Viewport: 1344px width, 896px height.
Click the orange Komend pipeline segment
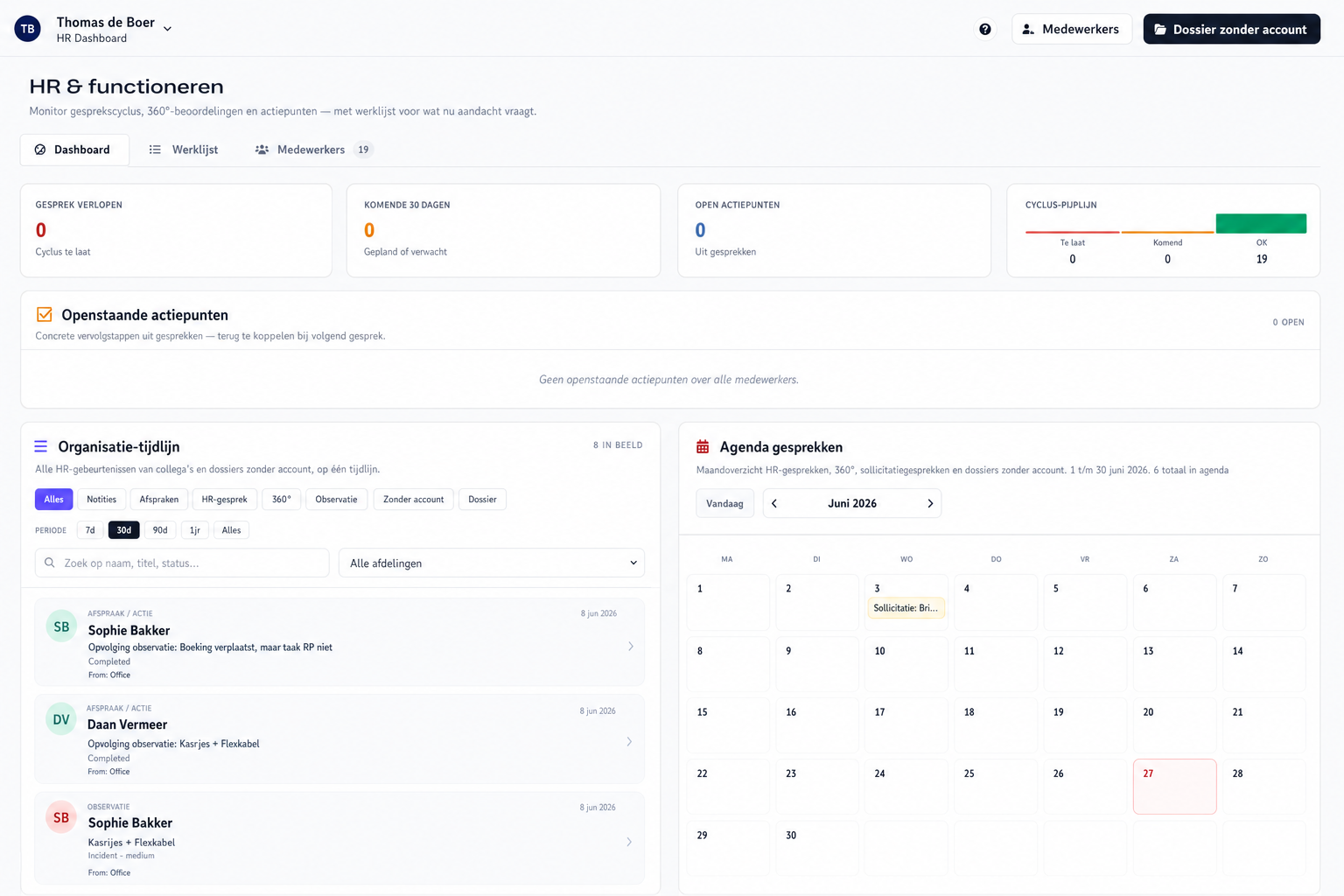[x=1167, y=232]
